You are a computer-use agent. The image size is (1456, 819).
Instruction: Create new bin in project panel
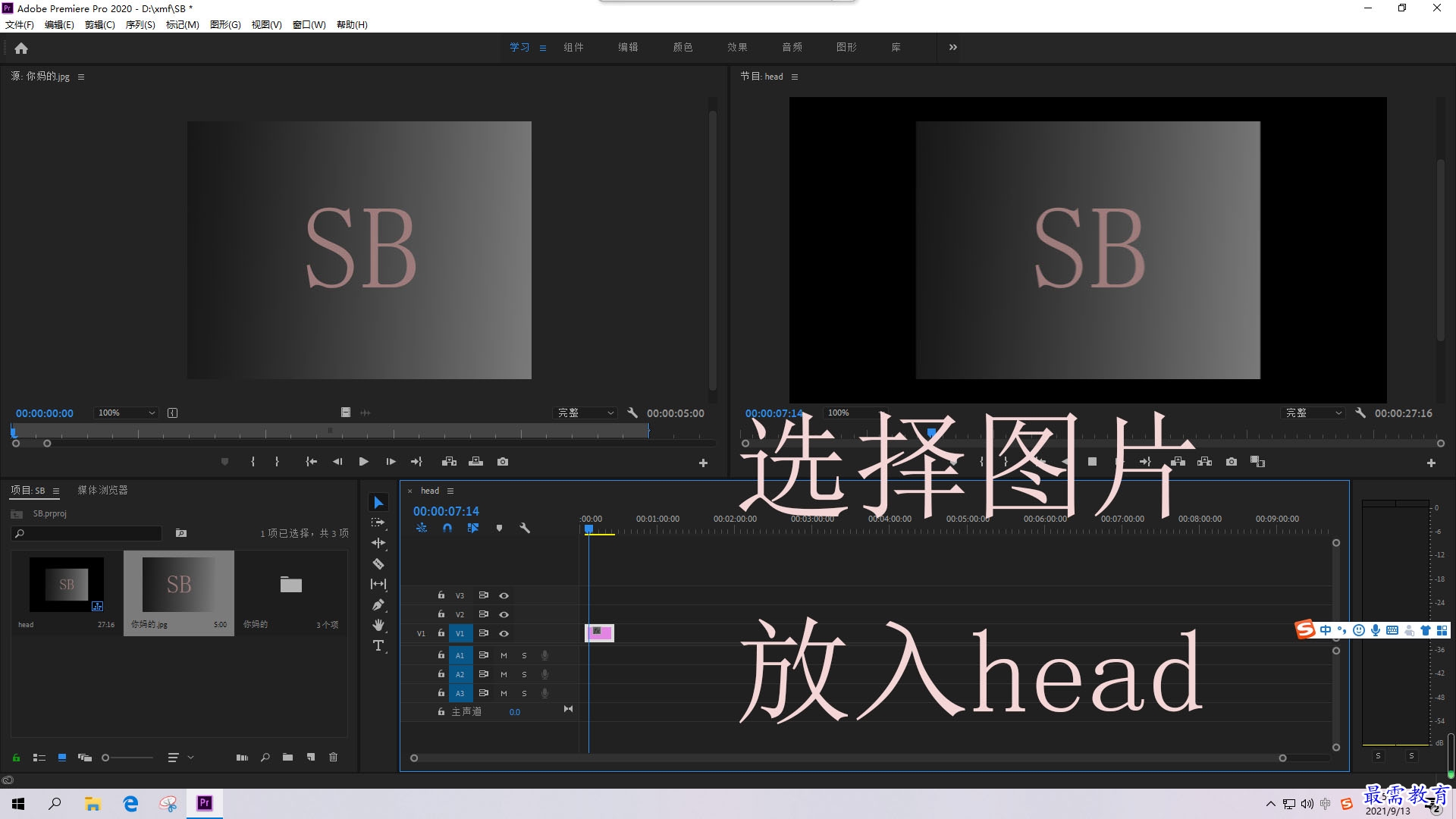(x=287, y=757)
